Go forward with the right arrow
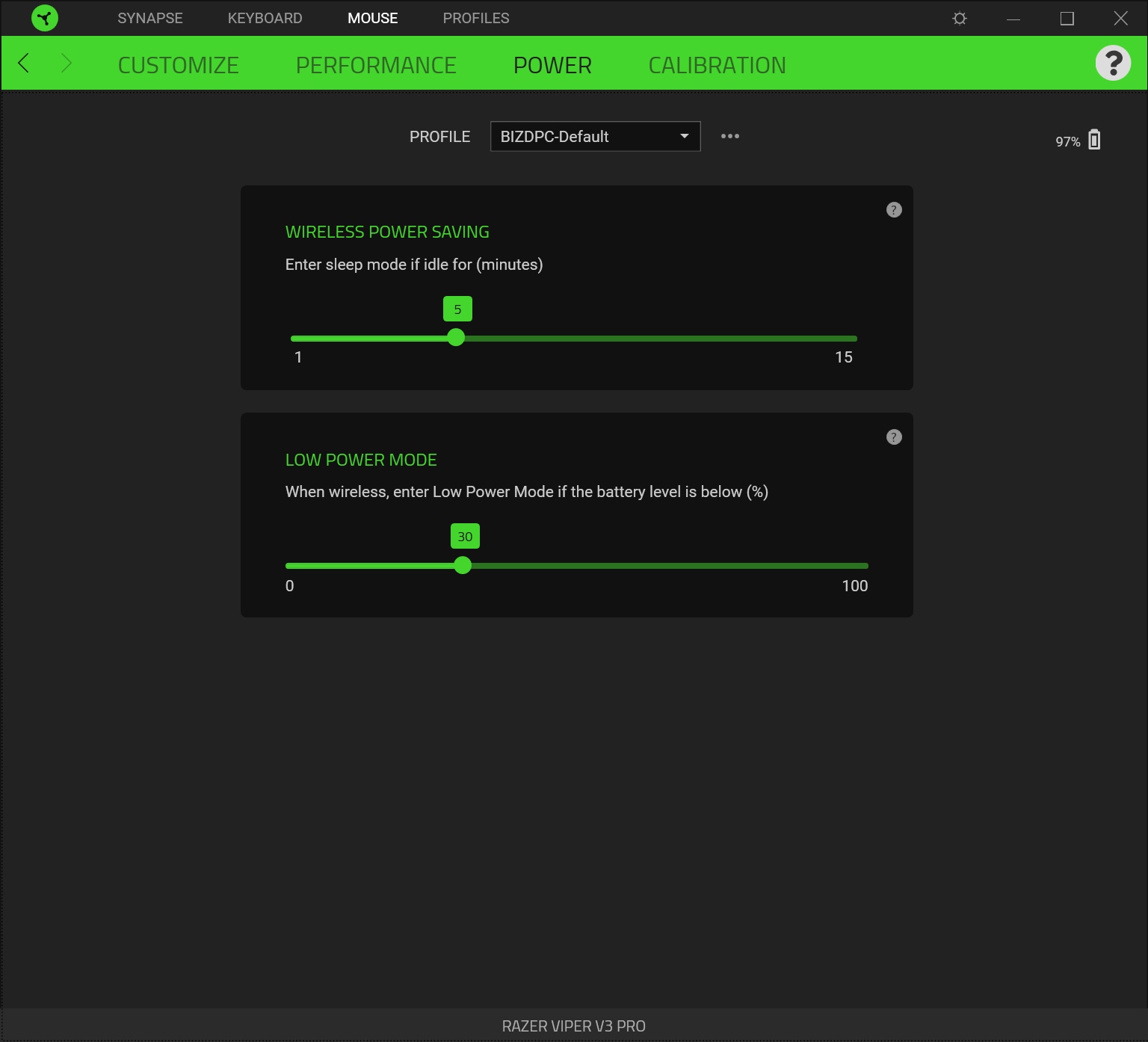The image size is (1148, 1042). click(66, 64)
